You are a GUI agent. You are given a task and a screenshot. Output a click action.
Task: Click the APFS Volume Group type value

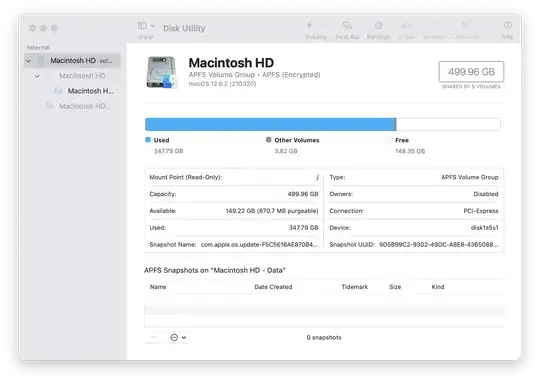pyautogui.click(x=470, y=177)
